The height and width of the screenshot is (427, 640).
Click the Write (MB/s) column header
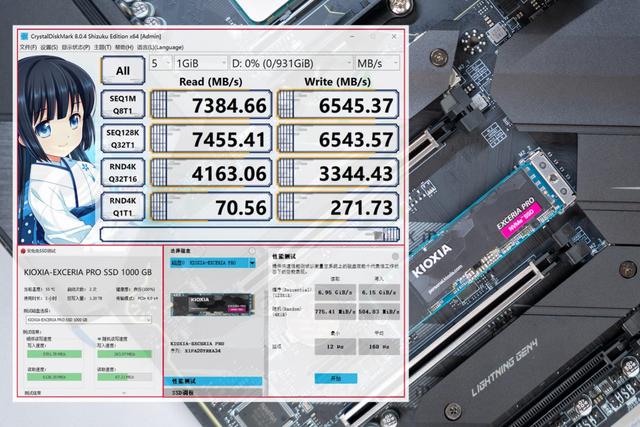pyautogui.click(x=338, y=82)
